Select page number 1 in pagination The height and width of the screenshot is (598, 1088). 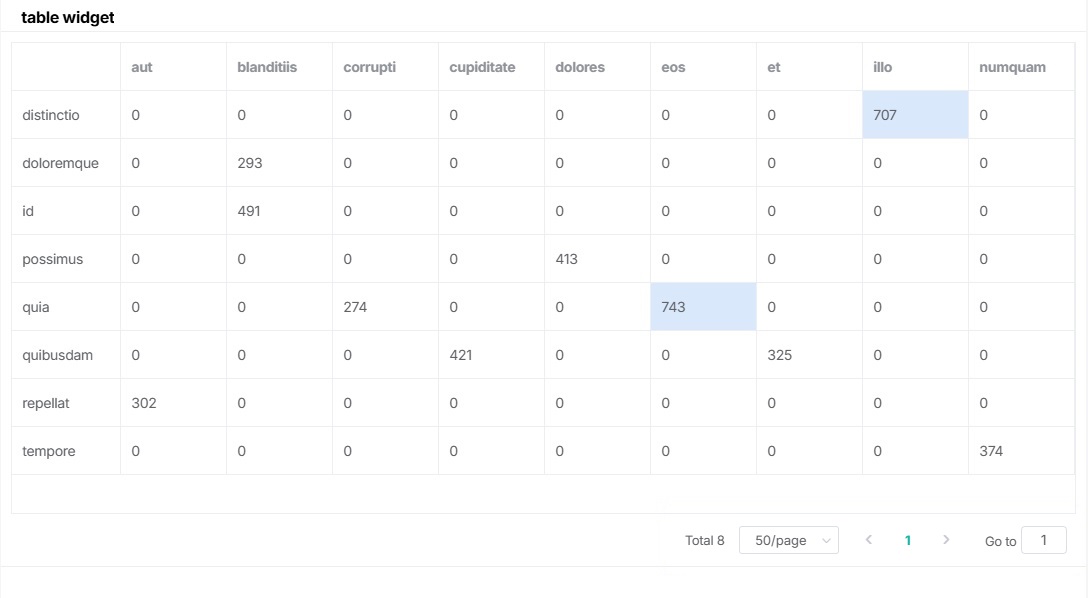908,540
